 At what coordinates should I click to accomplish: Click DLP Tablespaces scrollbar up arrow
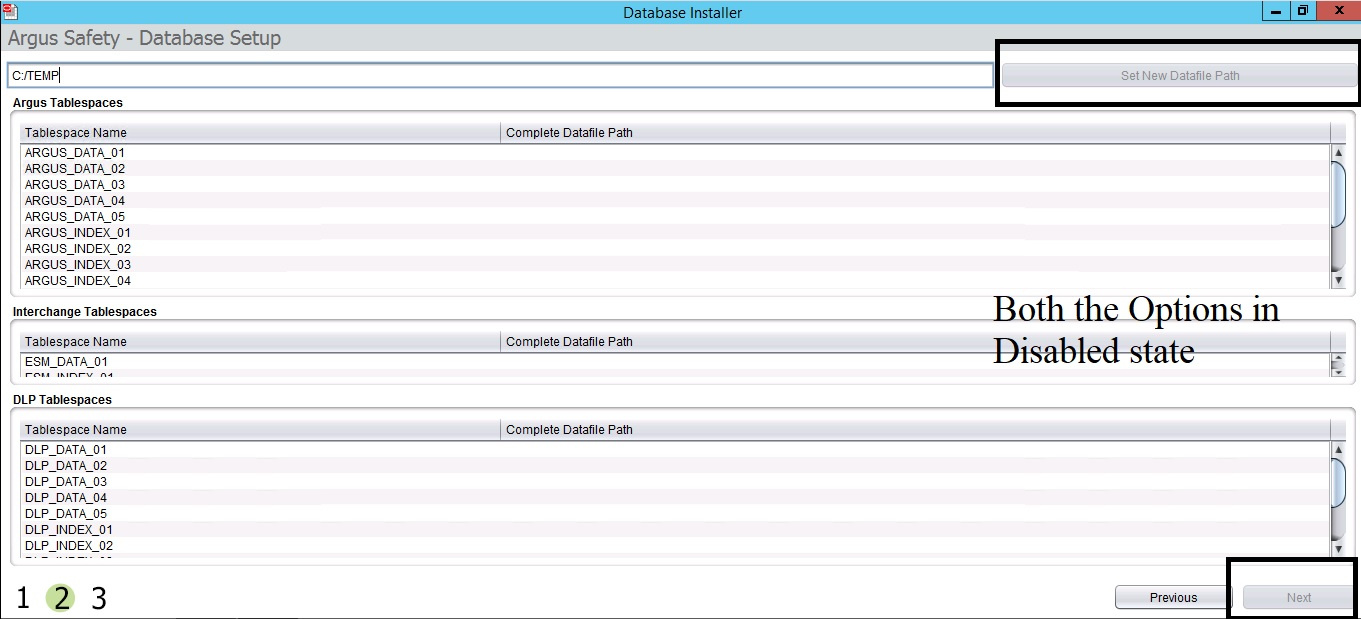coord(1339,449)
